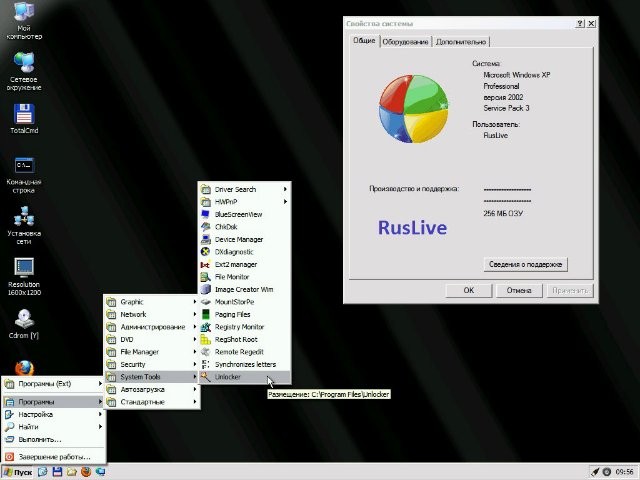The height and width of the screenshot is (480, 640).
Task: Click the RegShot Root icon
Action: coord(206,340)
